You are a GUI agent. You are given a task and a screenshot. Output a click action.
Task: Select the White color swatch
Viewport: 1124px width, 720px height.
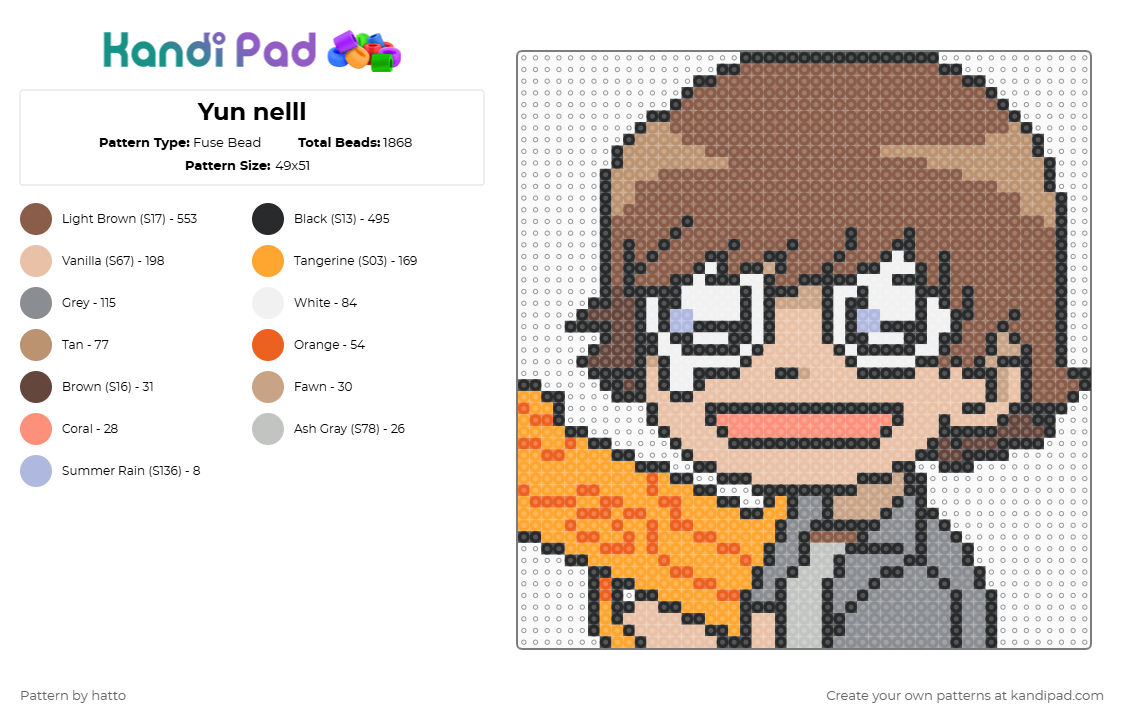(x=268, y=303)
